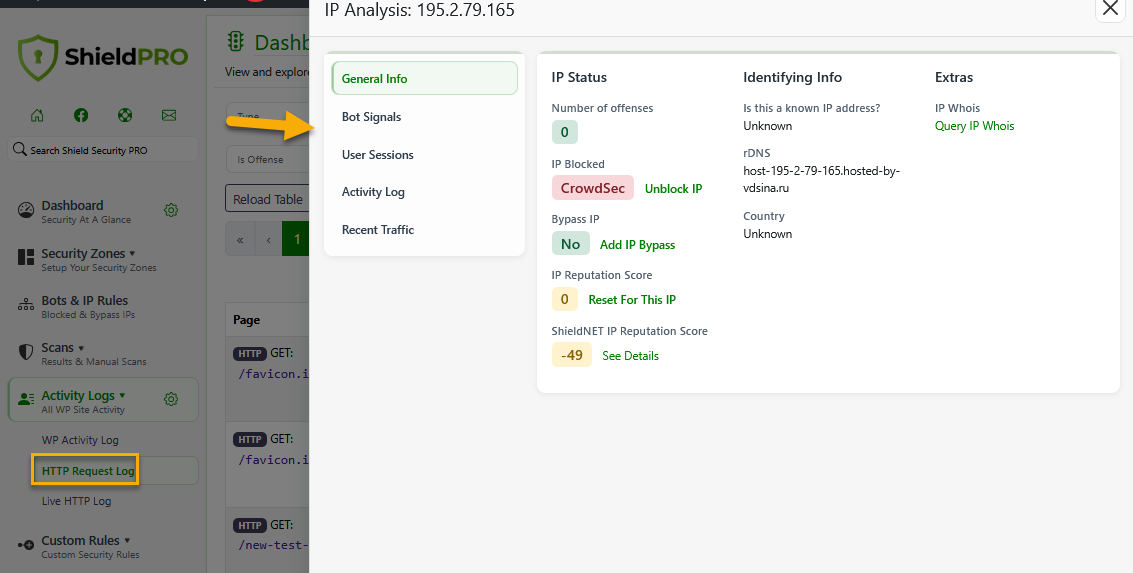
Task: Focus the Search Shield Security PRO field
Action: click(103, 150)
